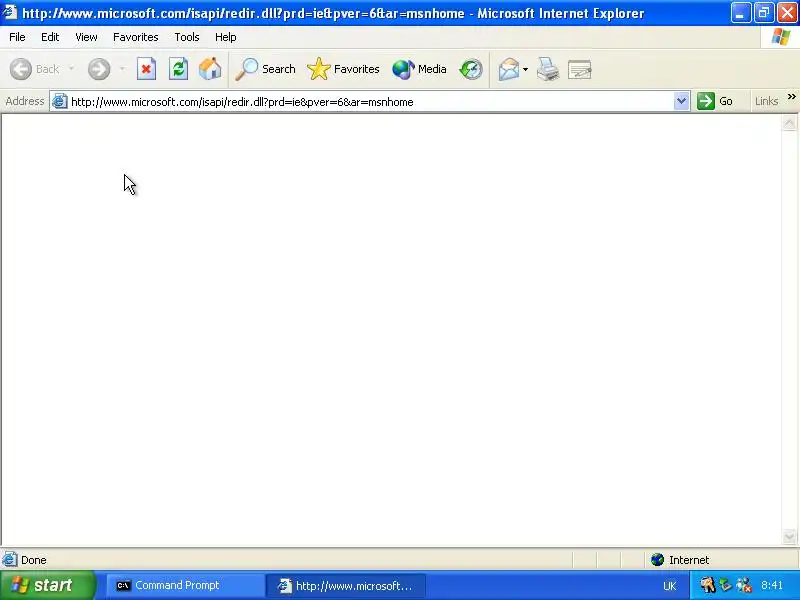800x600 pixels.
Task: Click the Done status bar text
Action: click(34, 560)
